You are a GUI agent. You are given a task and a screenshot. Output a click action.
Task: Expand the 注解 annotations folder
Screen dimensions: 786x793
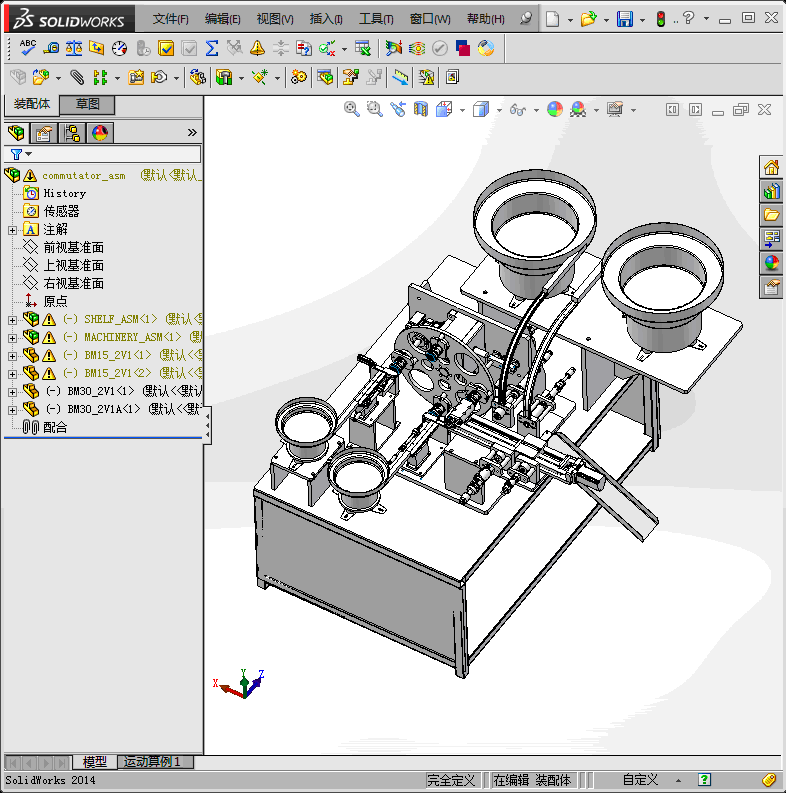[12, 230]
